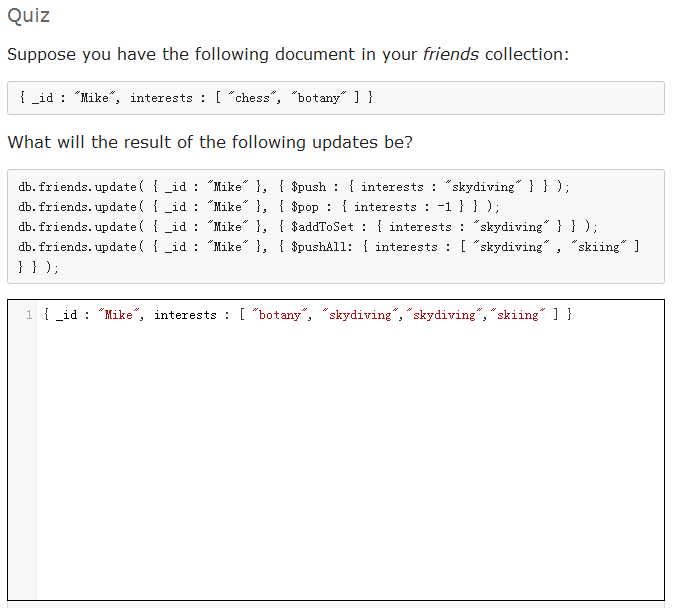Click the italic word friends in the prompt
Image resolution: width=678 pixels, height=608 pixels.
[x=450, y=54]
